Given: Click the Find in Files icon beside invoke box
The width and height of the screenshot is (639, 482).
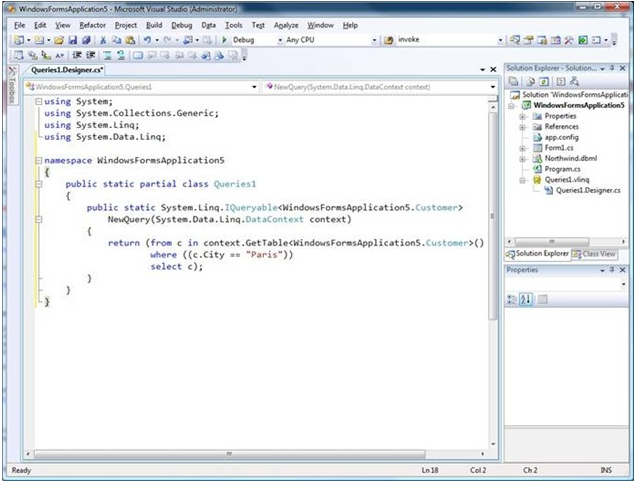Looking at the screenshot, I should (389, 40).
